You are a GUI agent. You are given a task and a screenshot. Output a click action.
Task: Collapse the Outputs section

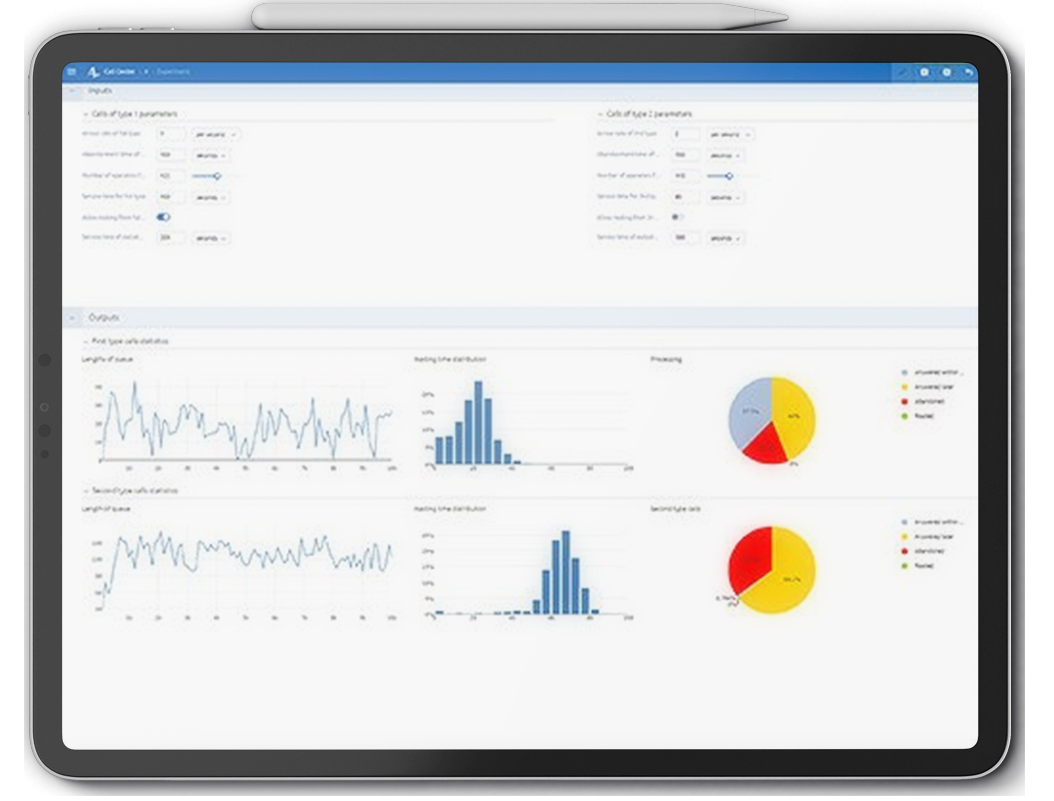coord(73,317)
